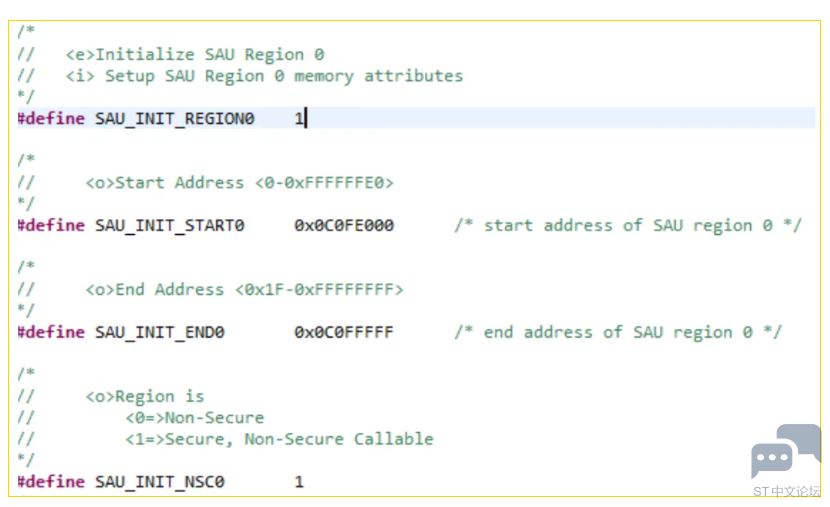Select the SAU_INIT_END0 macro name

[159, 332]
